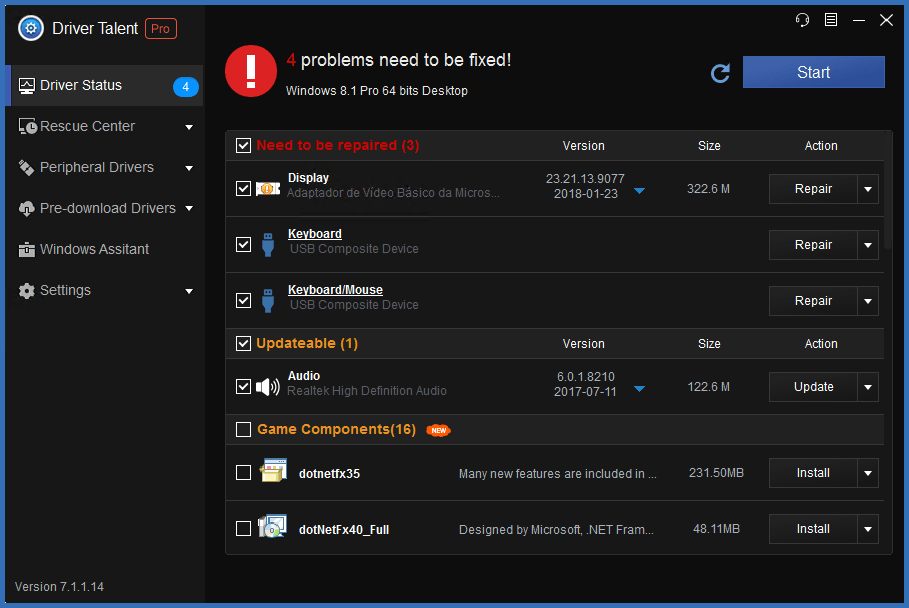
Task: Update the Realtek Audio driver
Action: tap(813, 387)
